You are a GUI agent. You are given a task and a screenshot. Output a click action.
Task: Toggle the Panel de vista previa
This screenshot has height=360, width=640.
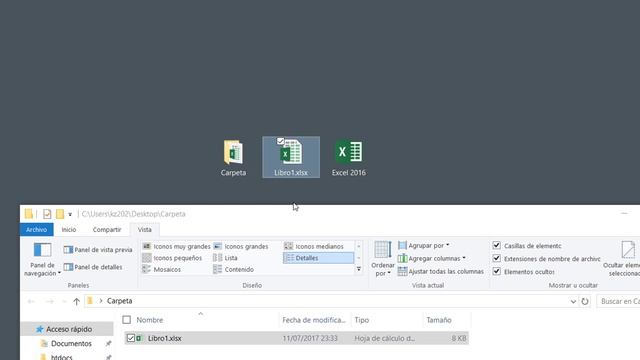98,249
